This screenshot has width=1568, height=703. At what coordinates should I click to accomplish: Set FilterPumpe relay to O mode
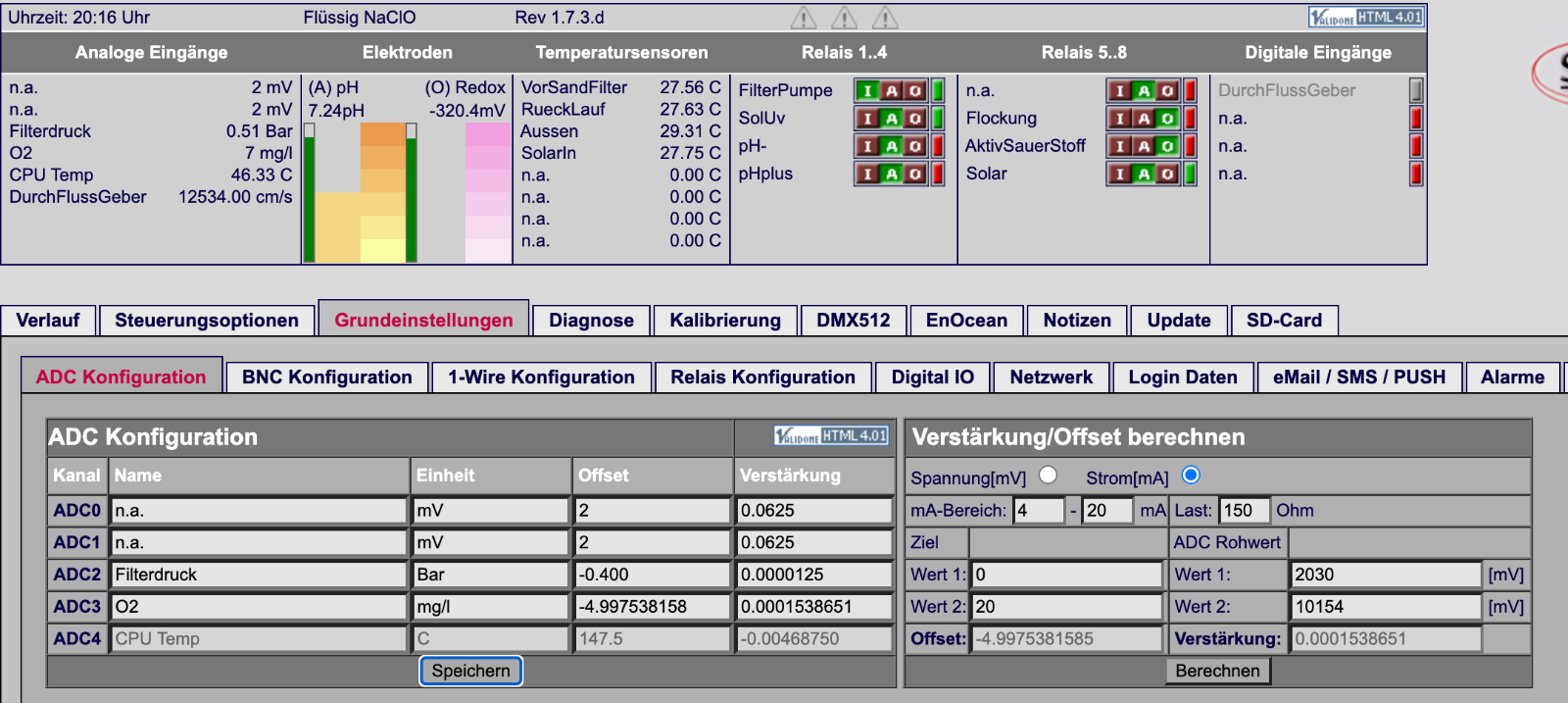914,90
